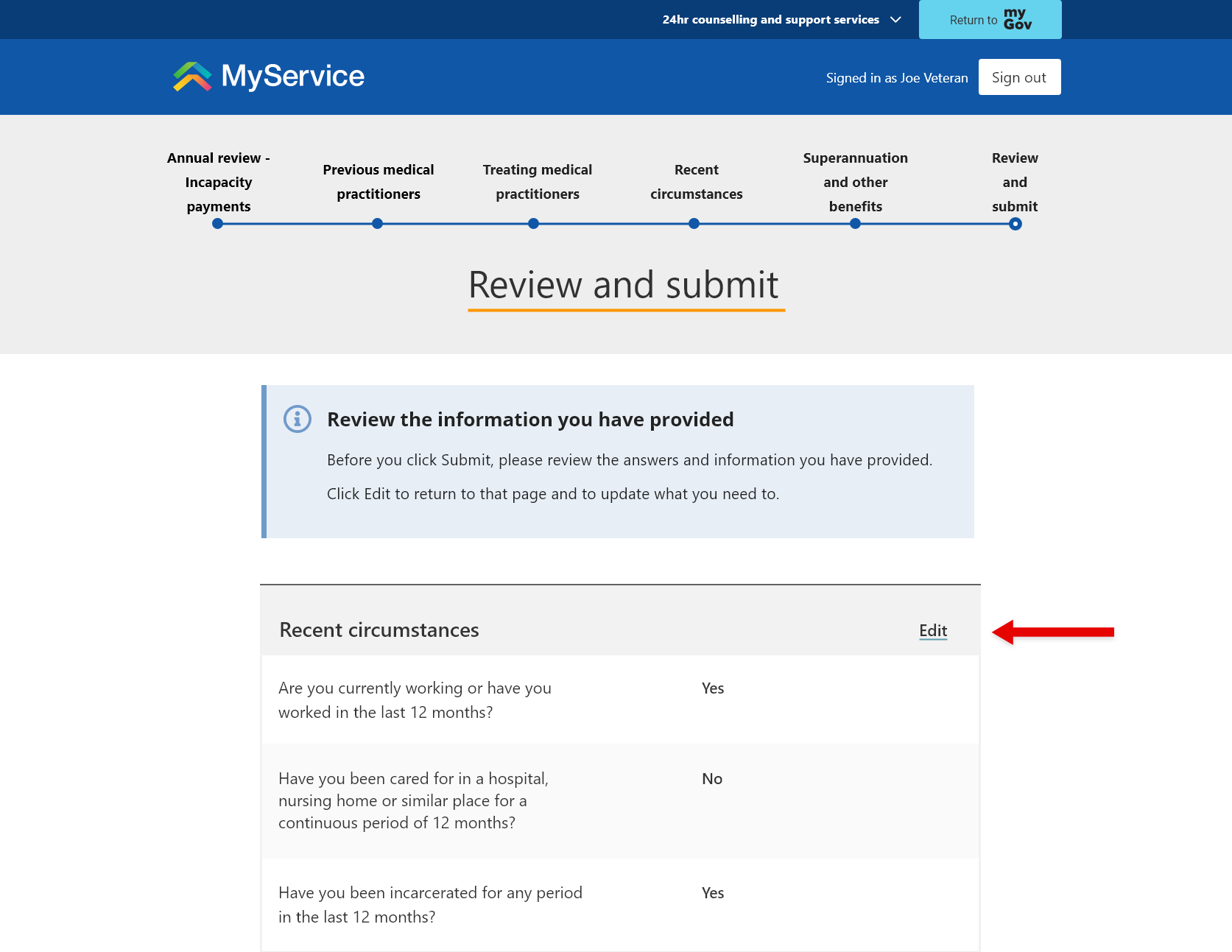Screen dimensions: 1232x952
Task: Go to the Recent circumstances step label
Action: pyautogui.click(x=695, y=182)
